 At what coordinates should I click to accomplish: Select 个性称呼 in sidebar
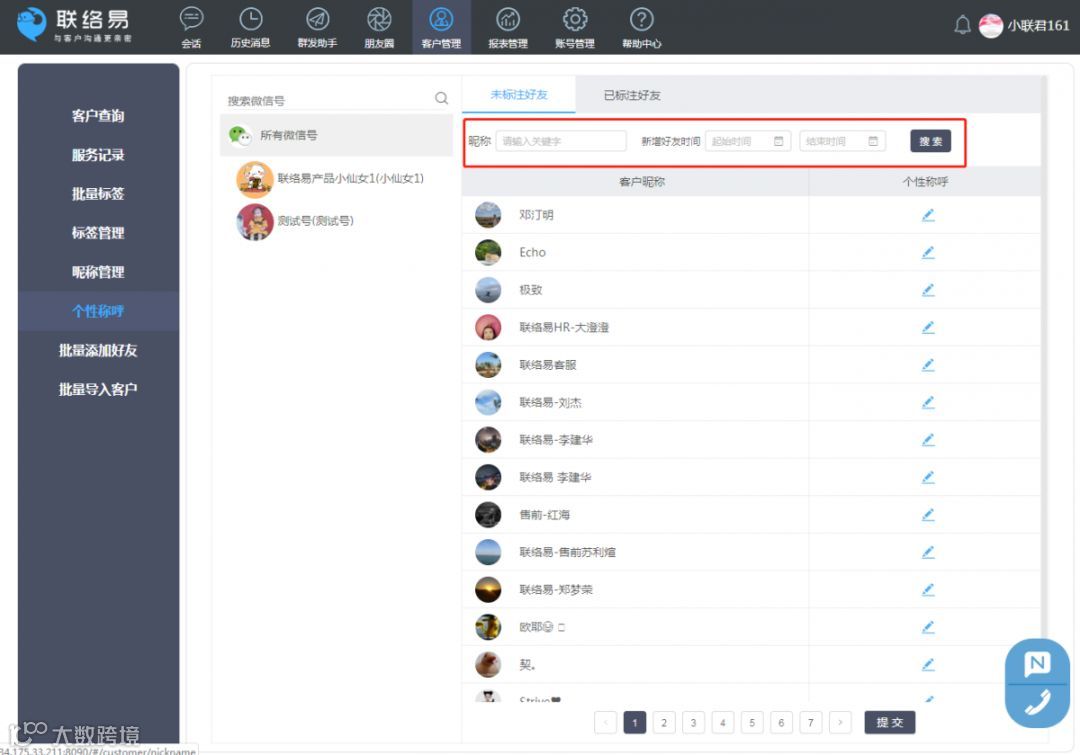(x=98, y=311)
